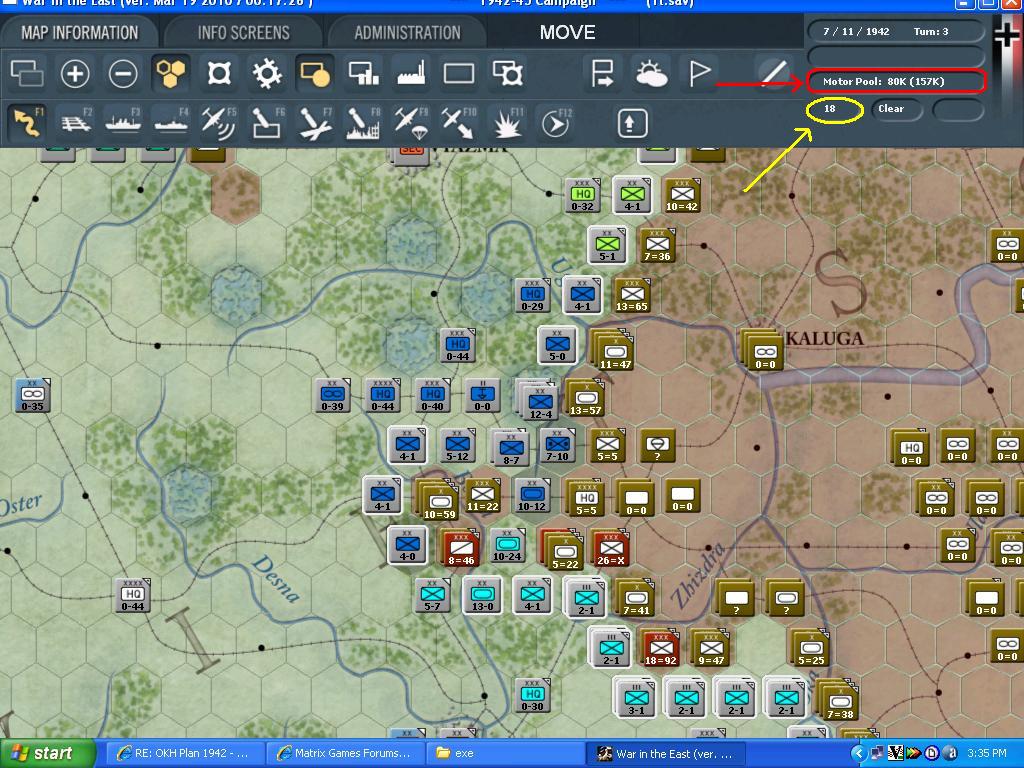Viewport: 1024px width, 768px height.
Task: Click the rectangle-with-gear icon
Action: point(507,73)
